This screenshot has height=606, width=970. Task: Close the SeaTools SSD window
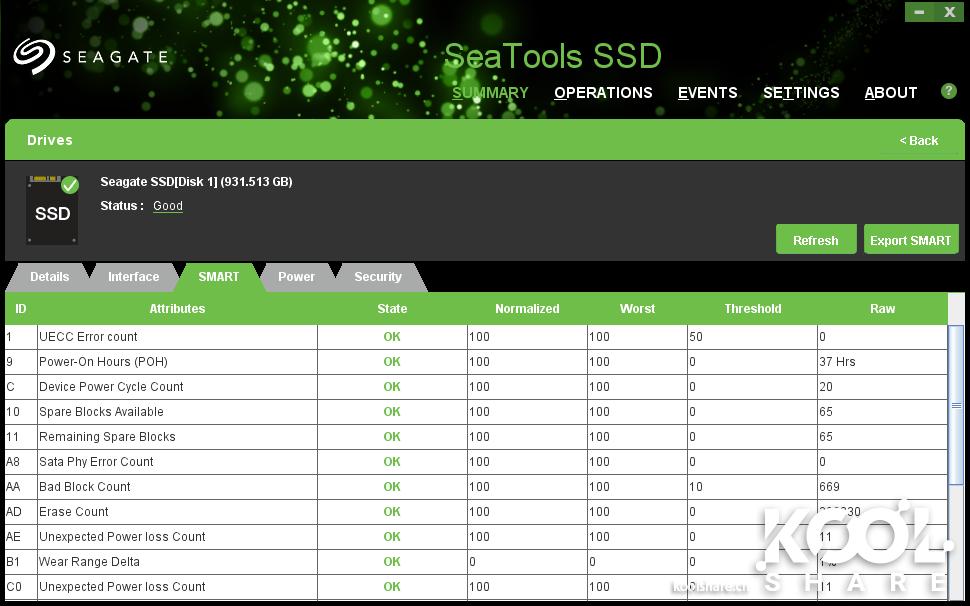949,12
